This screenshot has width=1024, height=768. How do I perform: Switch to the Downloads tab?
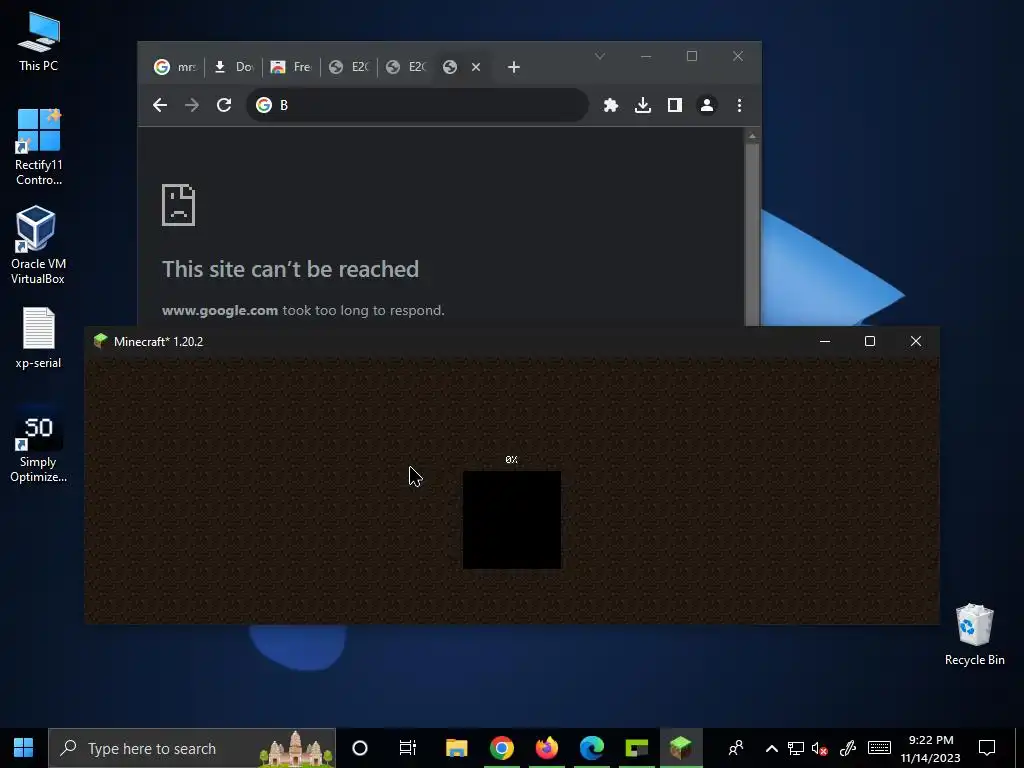(234, 67)
